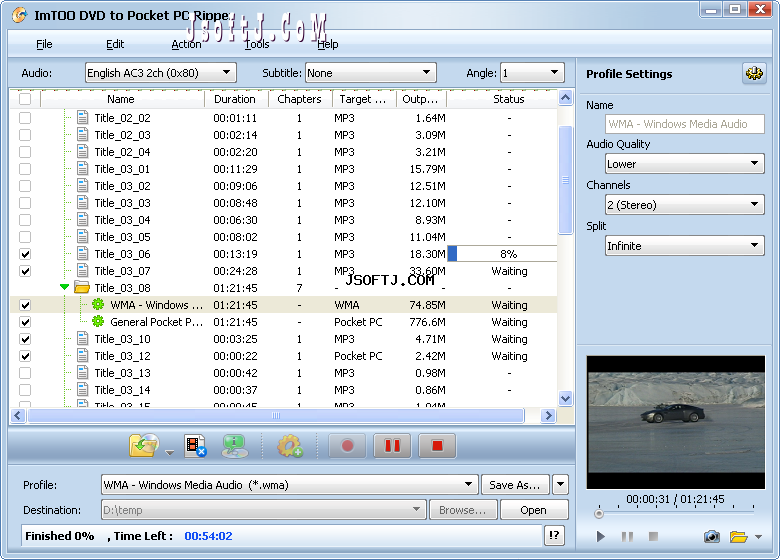Open snapshot folder icon under preview

tap(738, 537)
